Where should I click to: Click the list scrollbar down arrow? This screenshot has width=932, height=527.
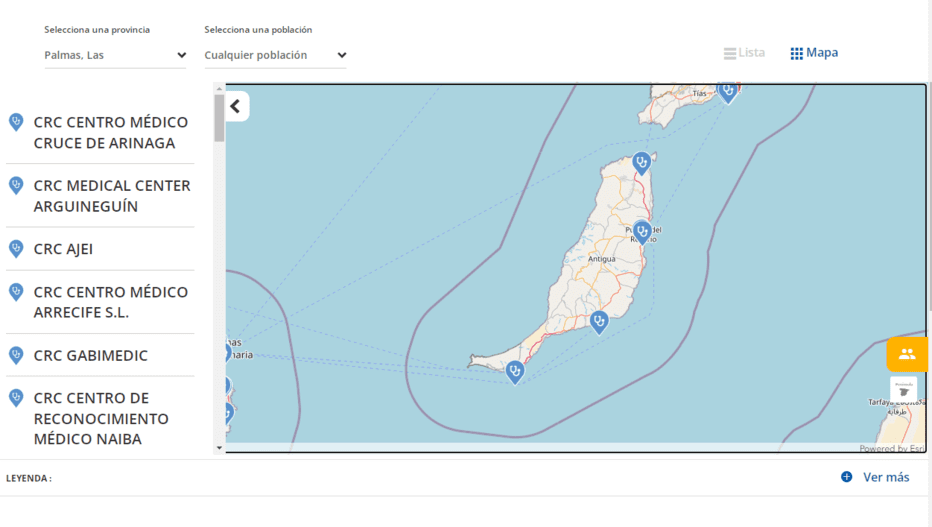(x=219, y=448)
